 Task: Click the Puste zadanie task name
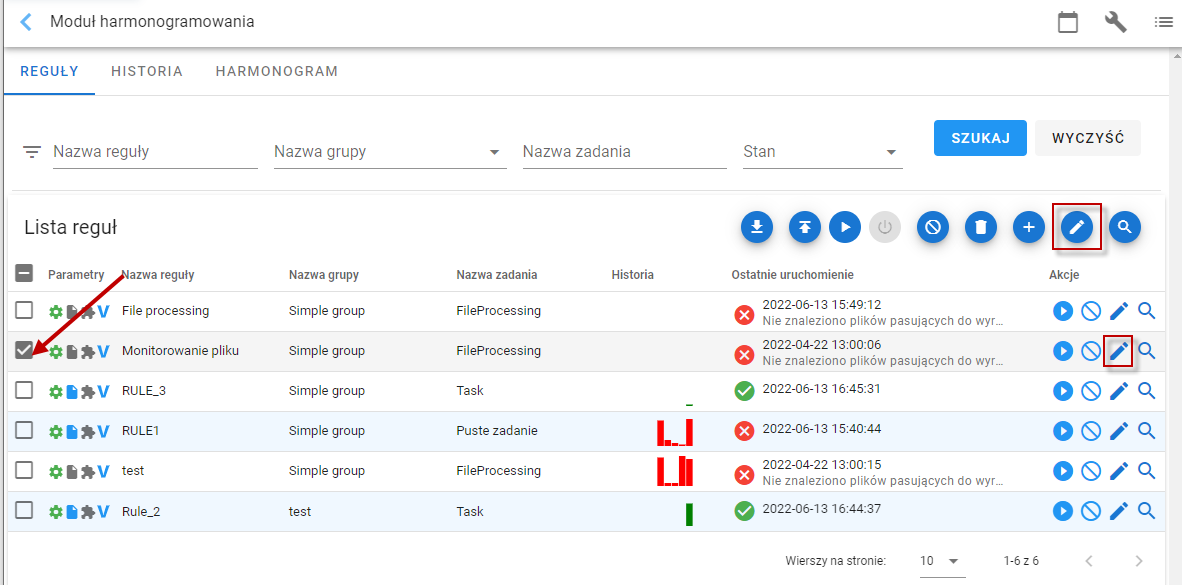pos(497,430)
